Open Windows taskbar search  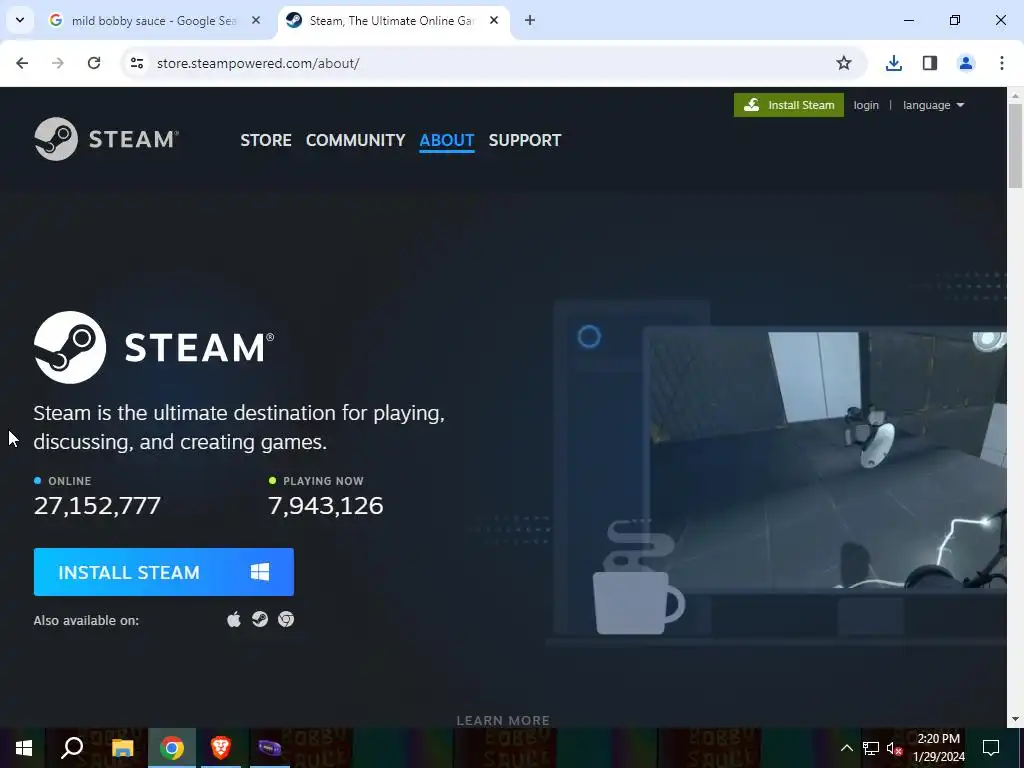point(72,748)
